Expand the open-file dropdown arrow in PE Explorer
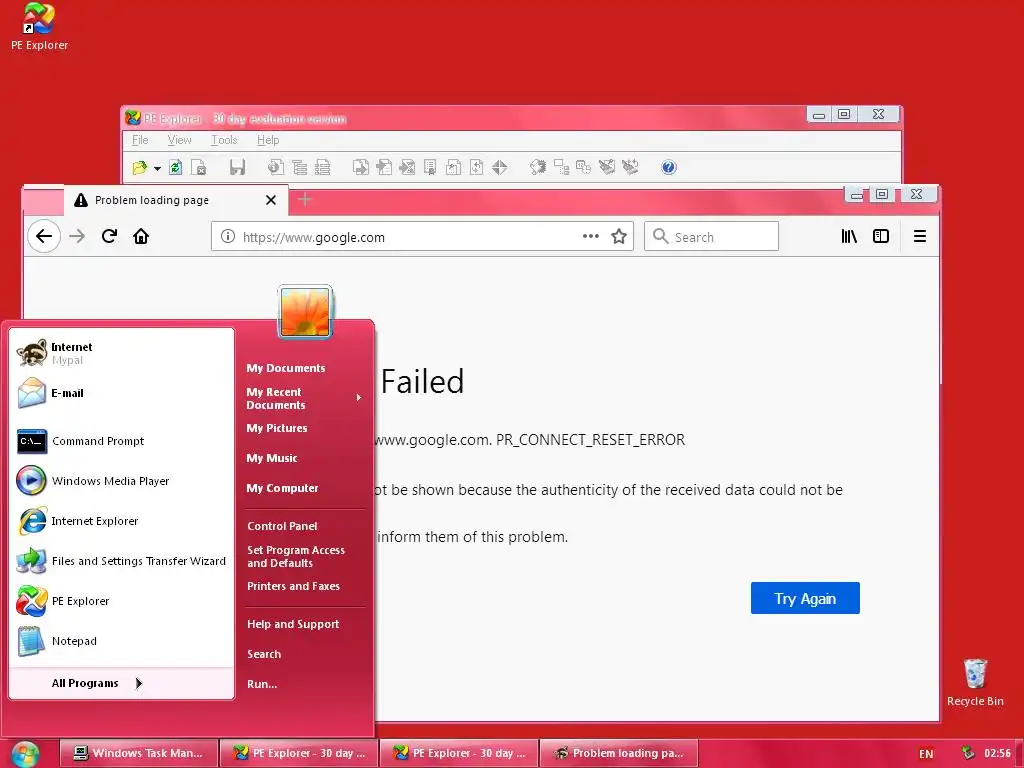The height and width of the screenshot is (768, 1024). (x=157, y=168)
